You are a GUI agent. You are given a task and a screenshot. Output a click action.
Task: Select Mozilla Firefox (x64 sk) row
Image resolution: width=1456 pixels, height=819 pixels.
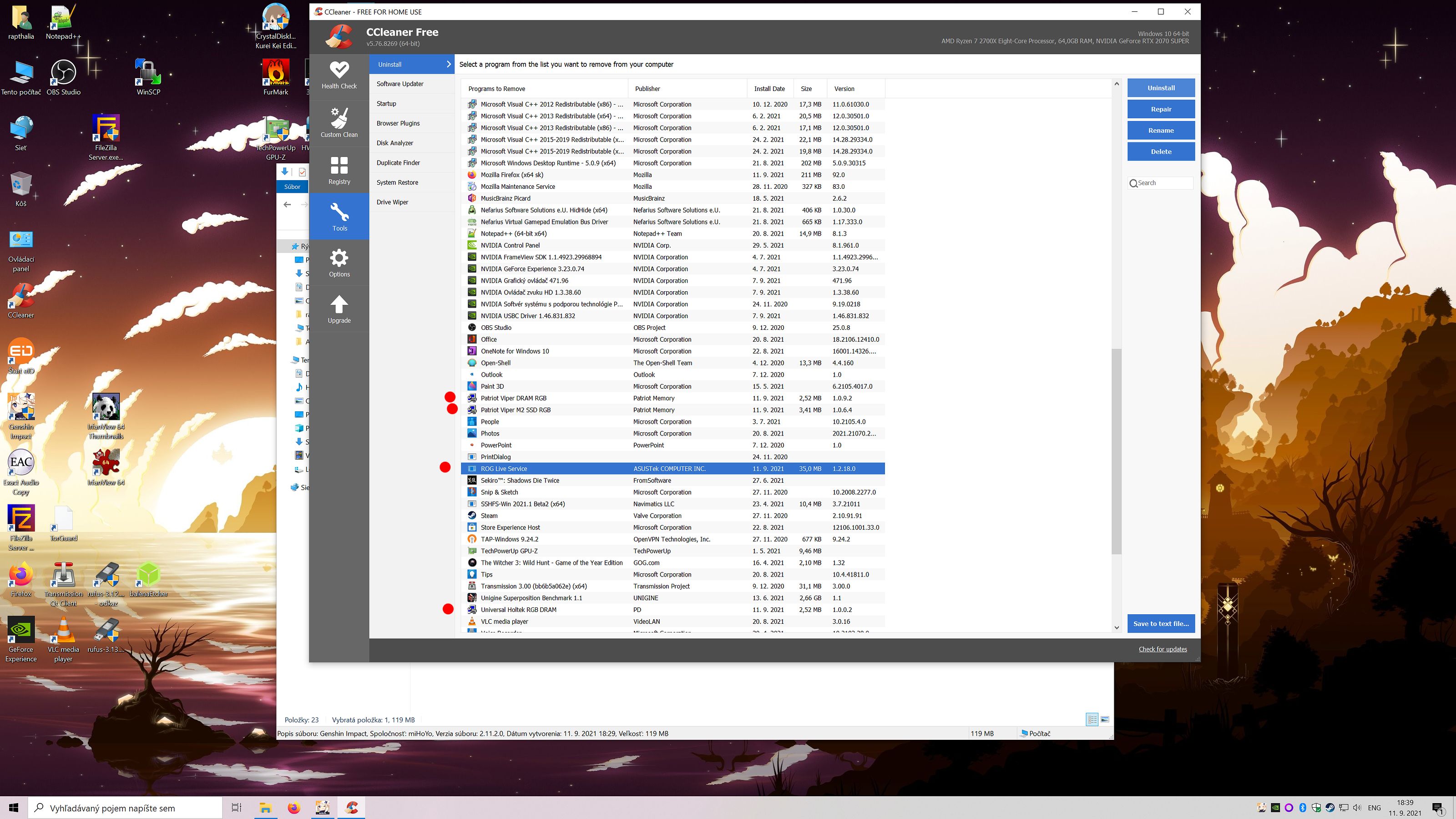coord(673,175)
